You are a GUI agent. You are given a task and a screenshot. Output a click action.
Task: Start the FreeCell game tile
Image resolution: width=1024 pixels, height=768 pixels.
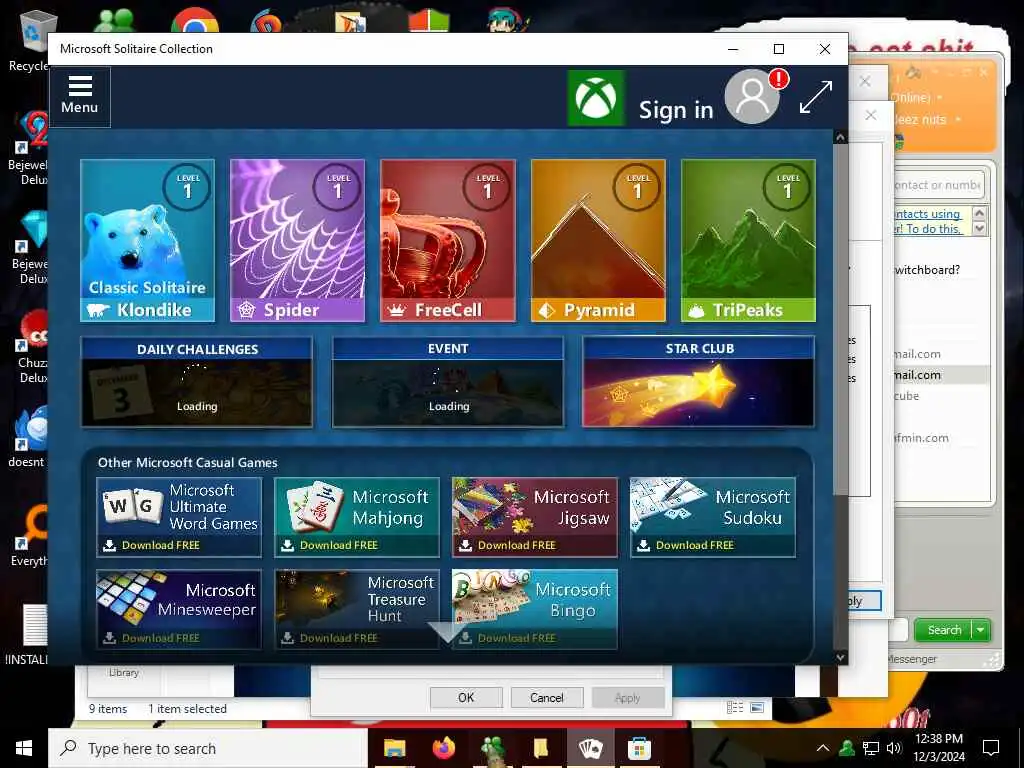[448, 240]
